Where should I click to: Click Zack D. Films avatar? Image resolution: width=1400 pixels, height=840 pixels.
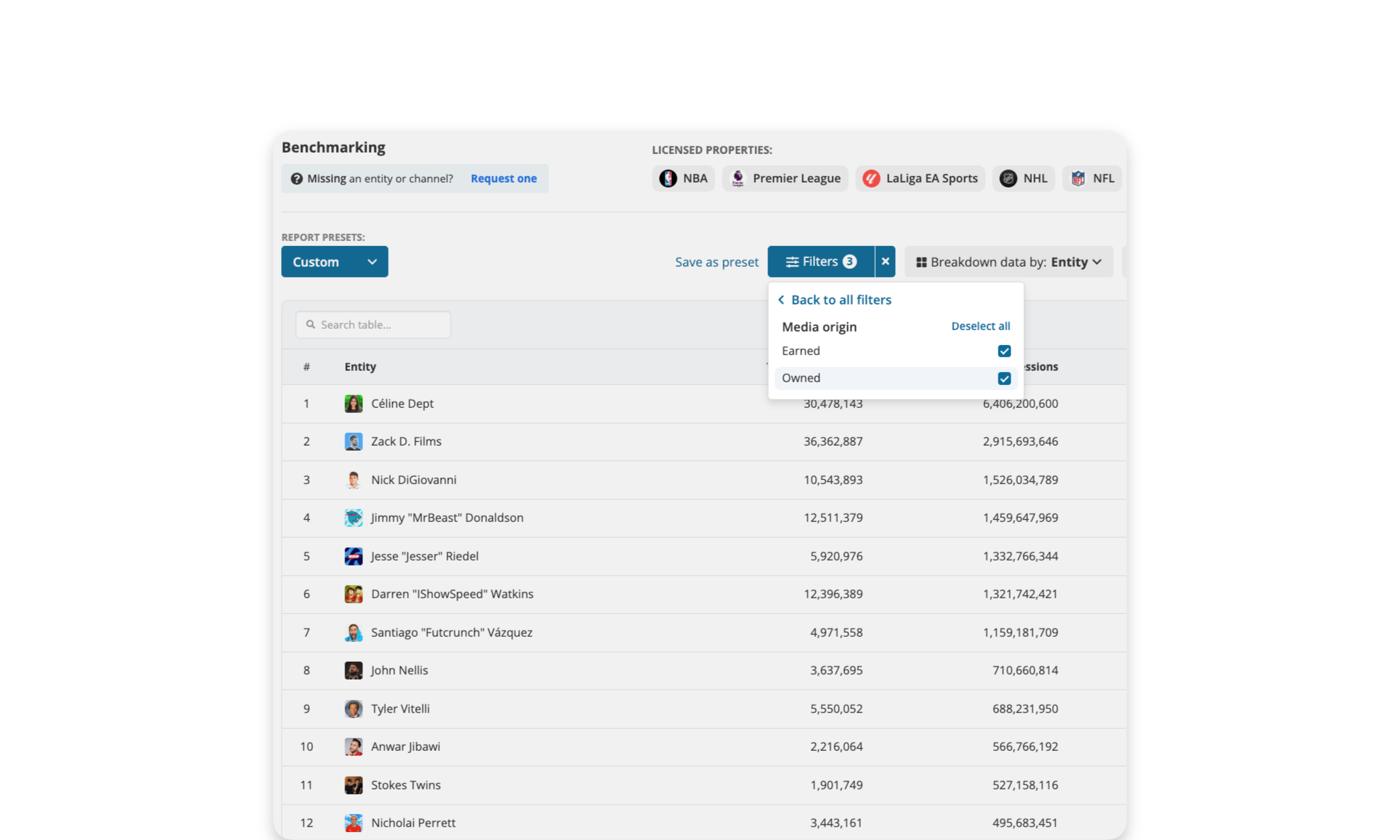point(354,441)
